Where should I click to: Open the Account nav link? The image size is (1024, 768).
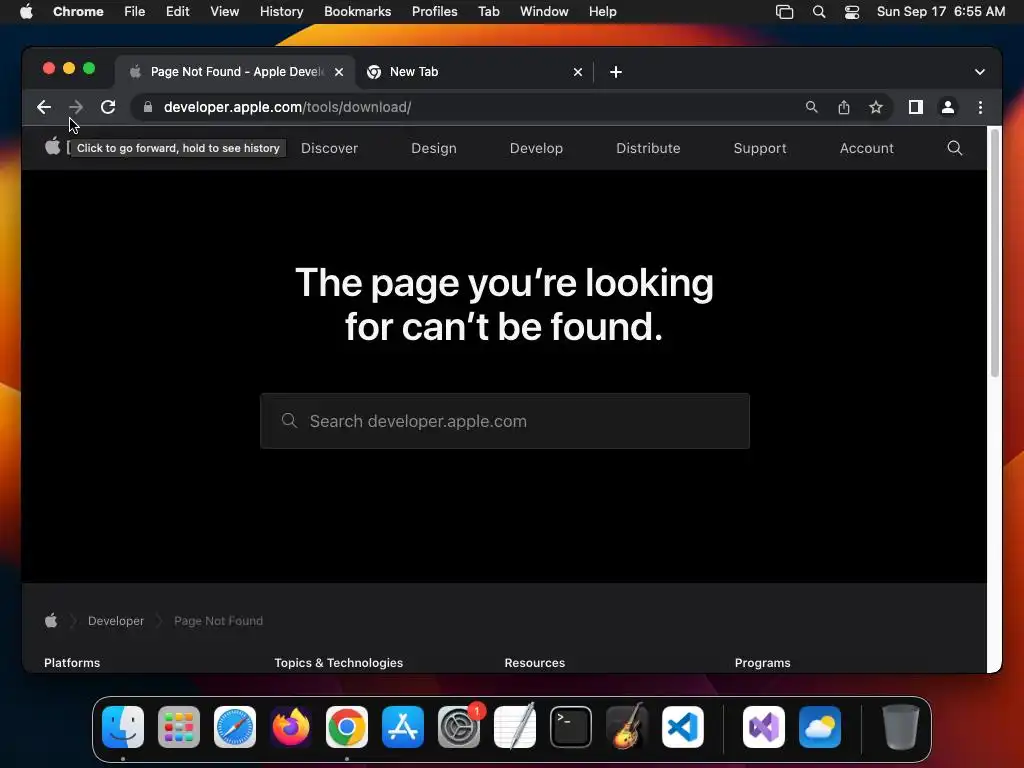pos(867,148)
